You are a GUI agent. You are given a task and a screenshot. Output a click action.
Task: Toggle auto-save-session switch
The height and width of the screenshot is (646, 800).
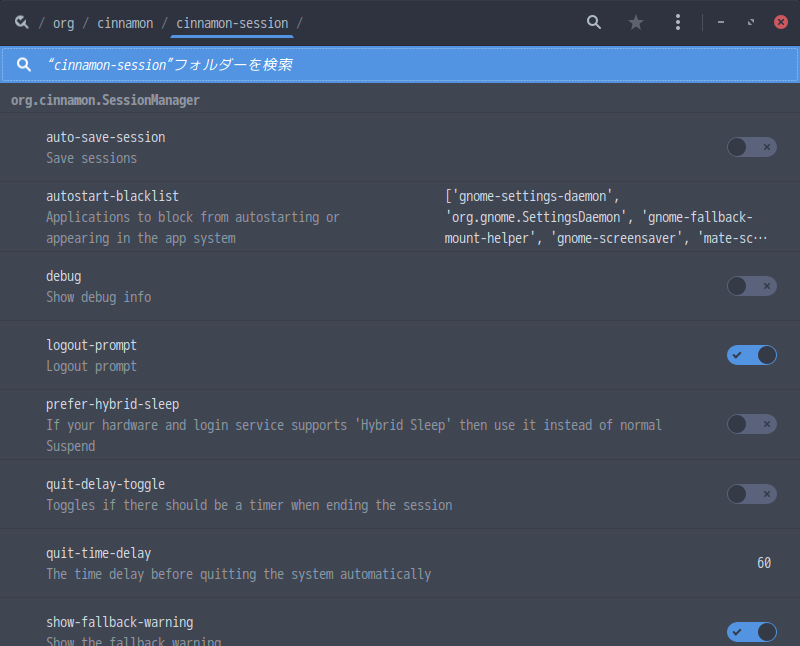point(752,147)
